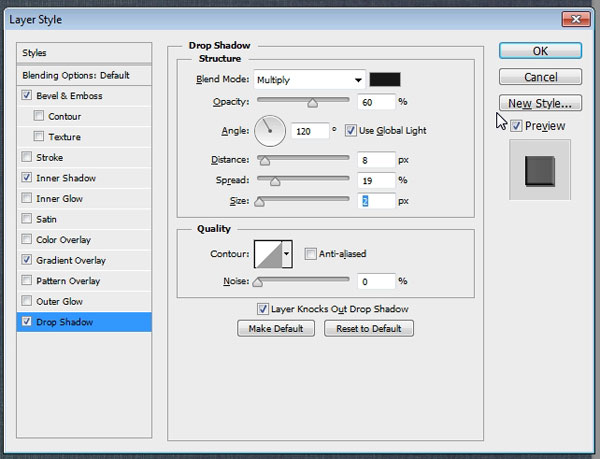This screenshot has height=459, width=600.
Task: Uncheck Layer Knocks Out Drop Shadow
Action: click(x=263, y=309)
